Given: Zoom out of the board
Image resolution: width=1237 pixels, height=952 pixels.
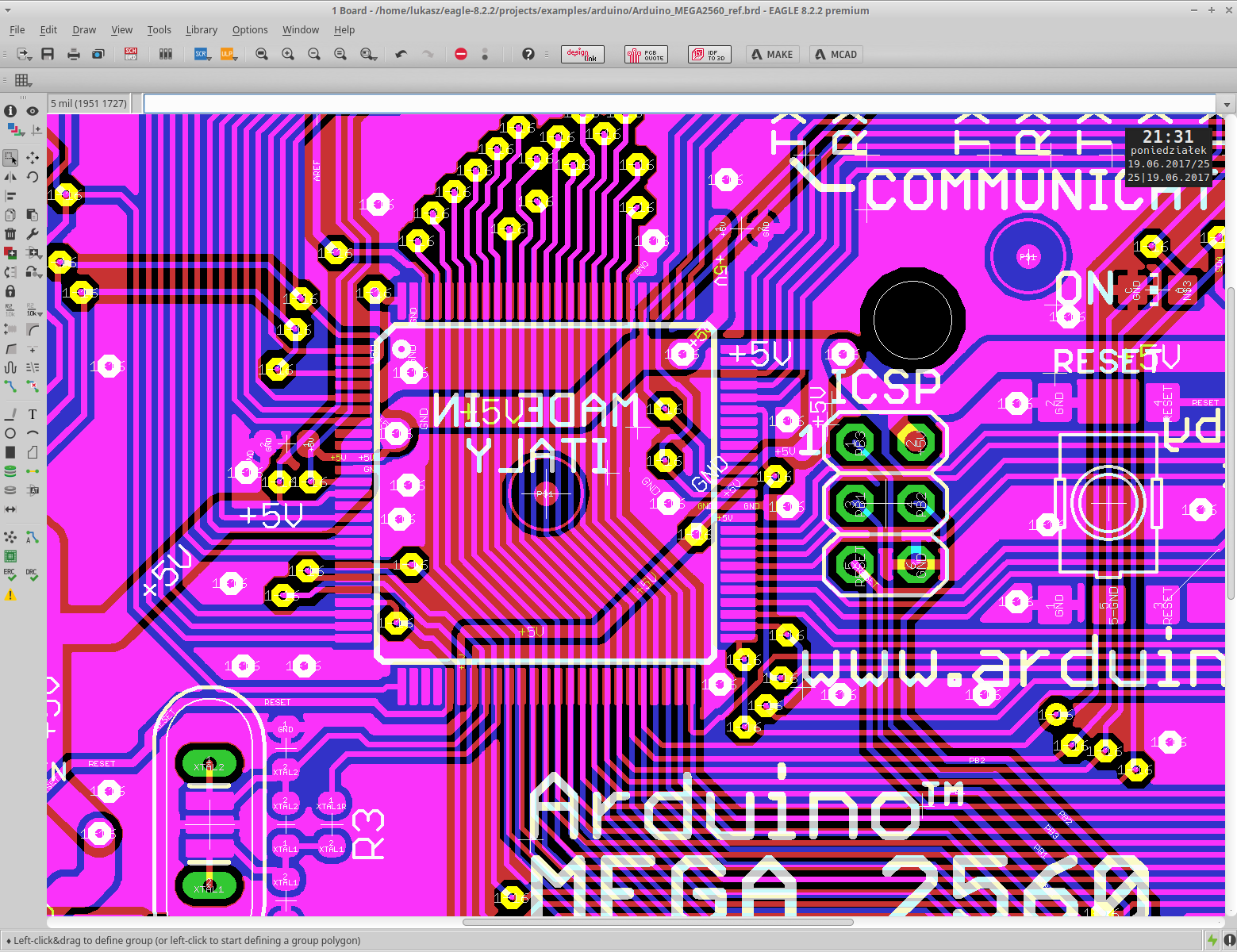Looking at the screenshot, I should pos(314,54).
